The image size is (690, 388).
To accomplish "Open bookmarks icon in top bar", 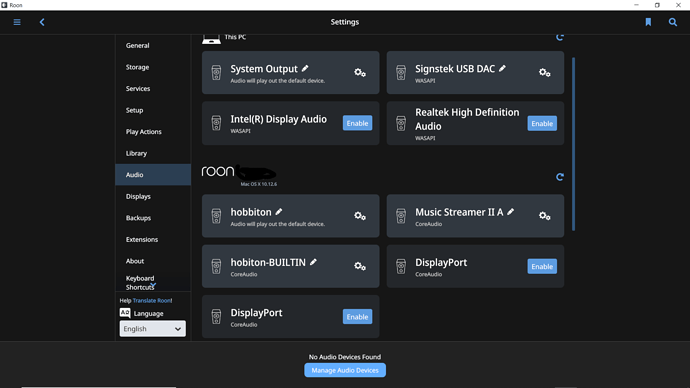I will coord(648,22).
